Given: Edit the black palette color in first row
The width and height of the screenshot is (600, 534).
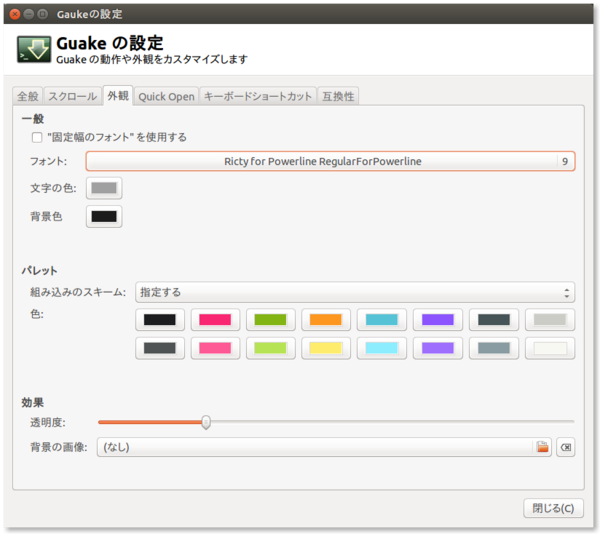Looking at the screenshot, I should (160, 320).
